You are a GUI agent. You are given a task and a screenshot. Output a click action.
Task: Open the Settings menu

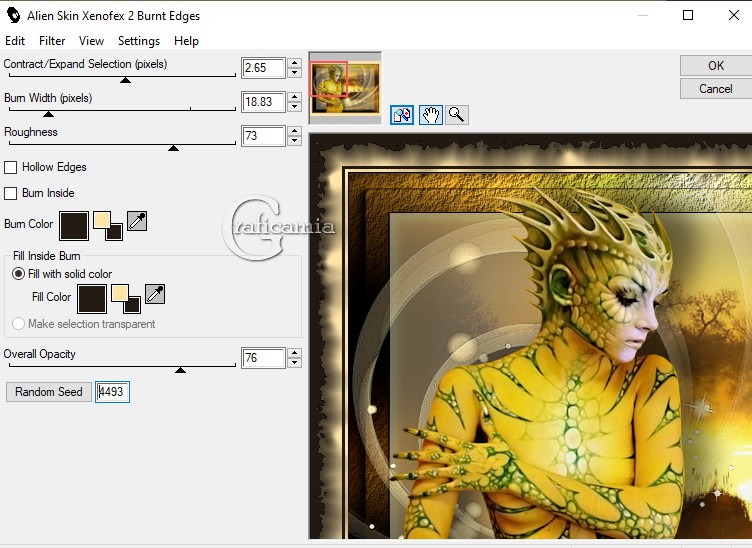139,41
